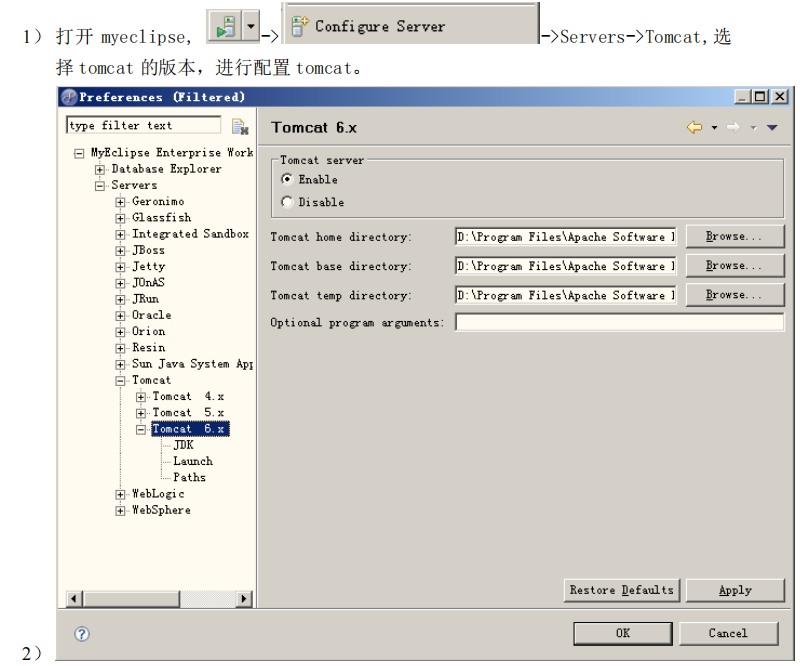Click the tree scrollbar right arrow
This screenshot has width=803, height=666.
244,598
